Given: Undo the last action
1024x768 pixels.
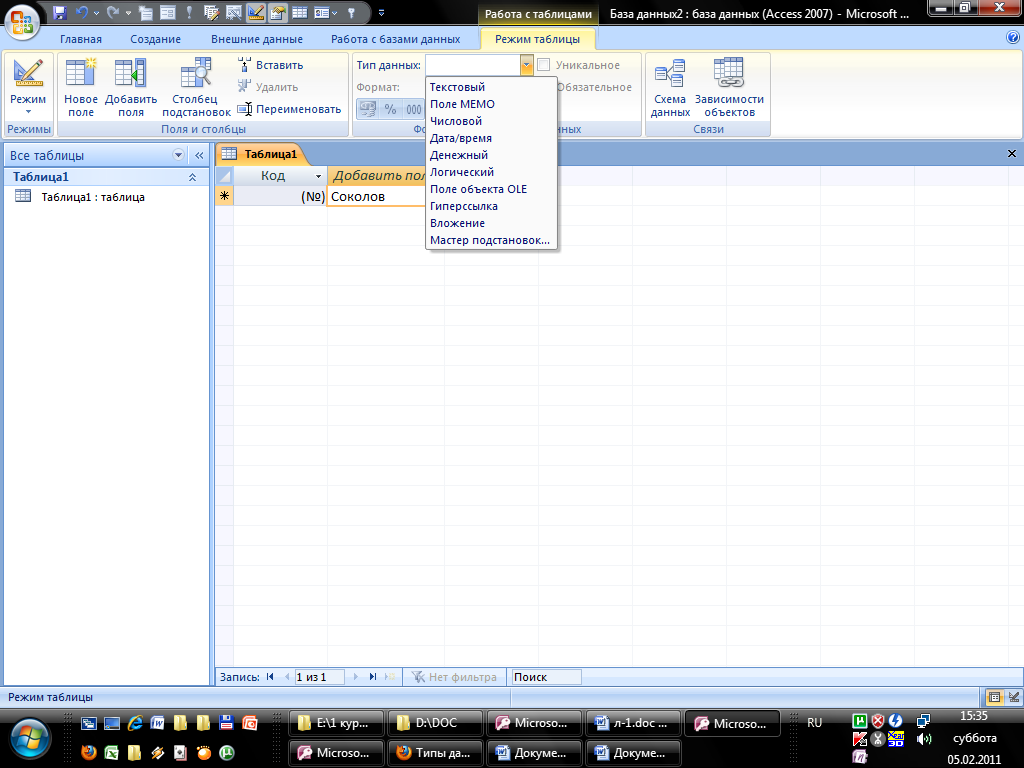Looking at the screenshot, I should click(82, 12).
